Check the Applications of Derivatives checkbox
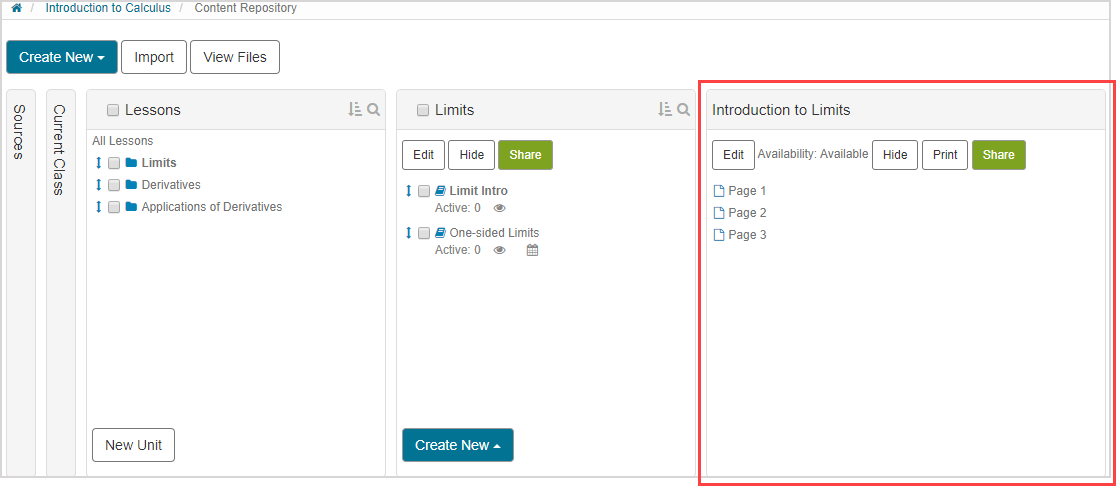This screenshot has width=1116, height=486. [114, 207]
